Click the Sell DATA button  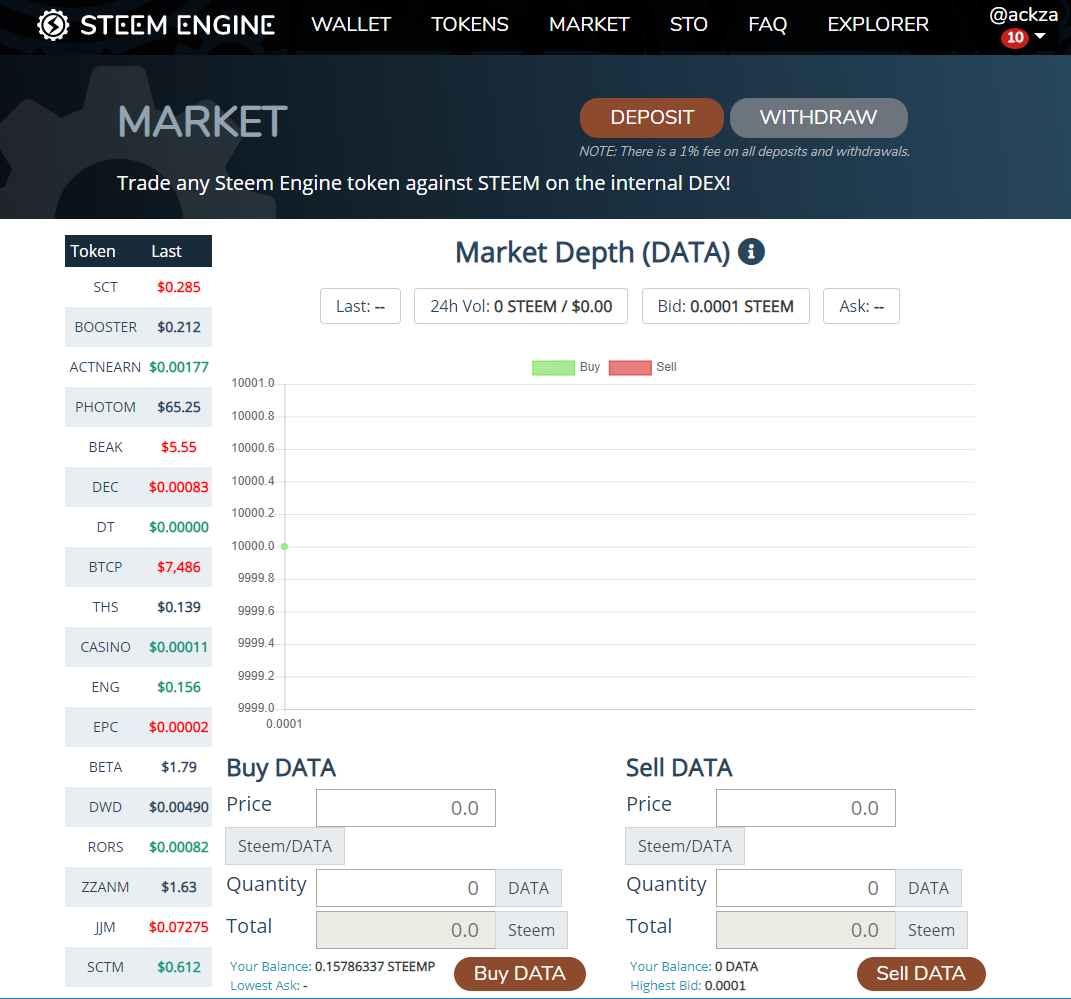[x=921, y=973]
